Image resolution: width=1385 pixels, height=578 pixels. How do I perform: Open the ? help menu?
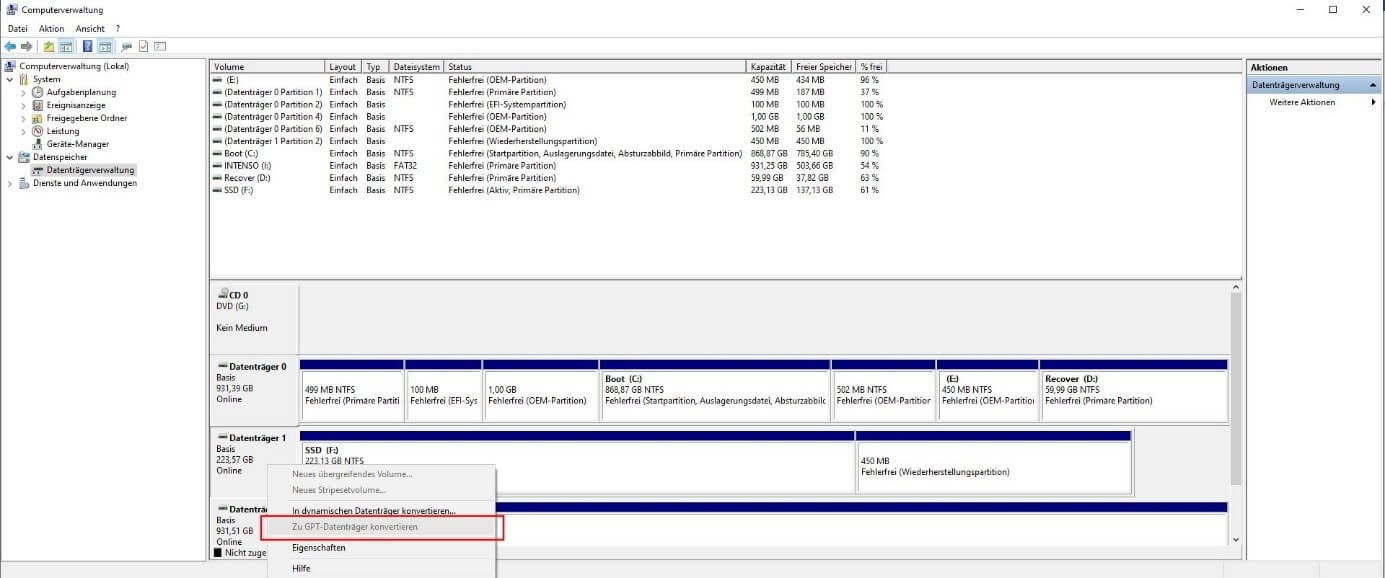117,29
